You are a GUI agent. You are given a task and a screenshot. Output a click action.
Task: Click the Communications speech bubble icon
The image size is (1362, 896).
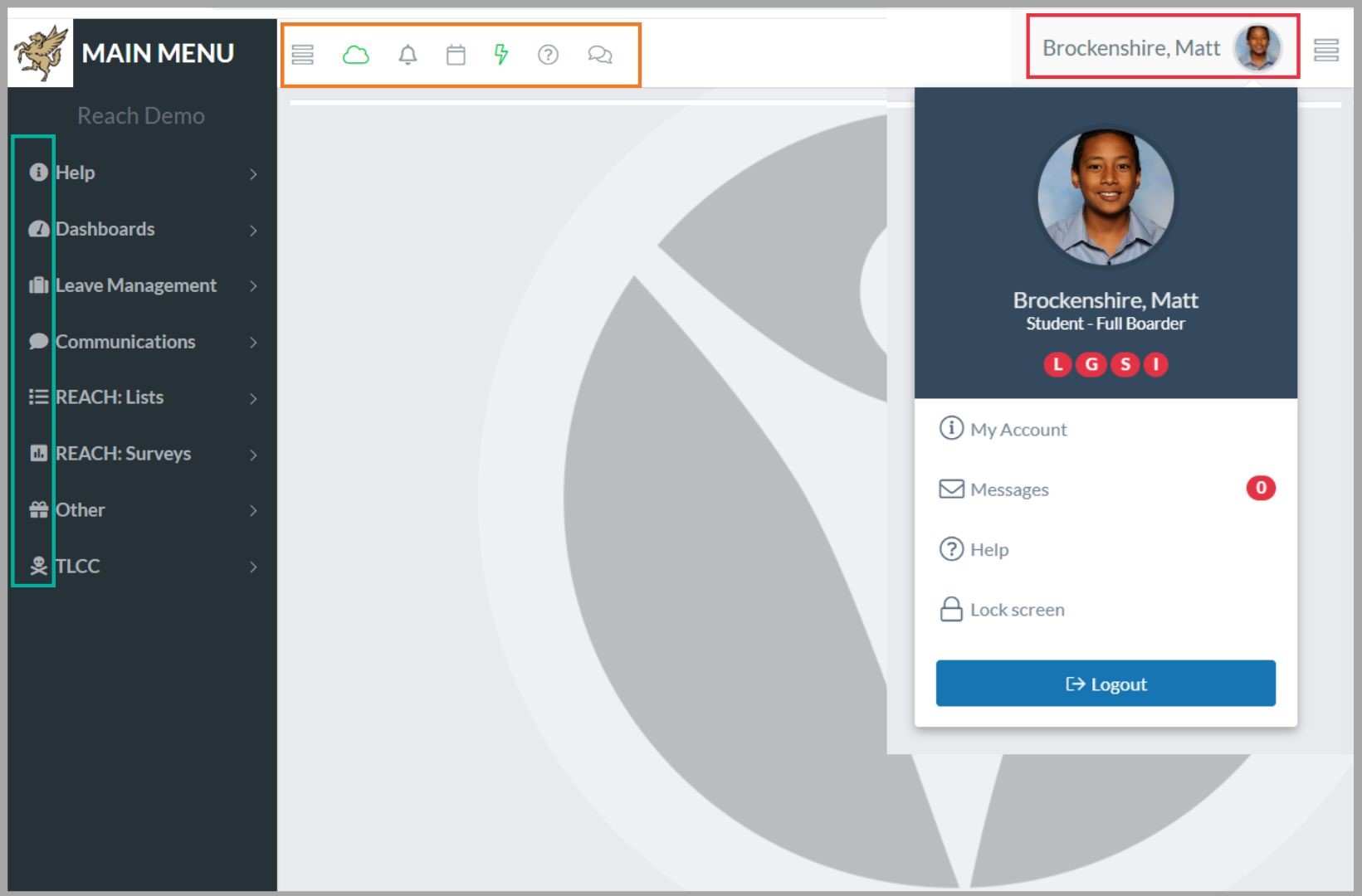click(38, 341)
